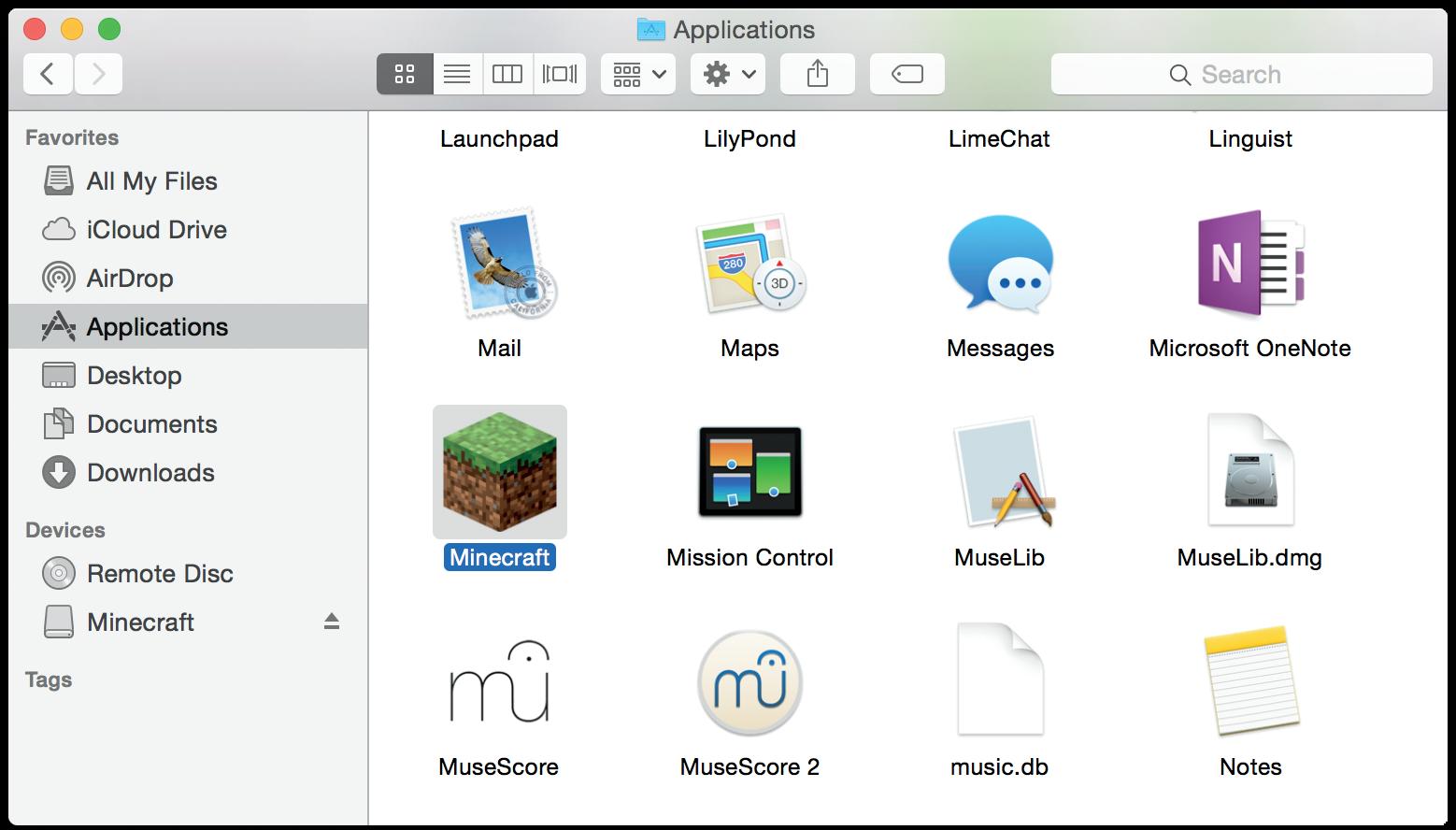Select the Minecraft volume under Devices
The width and height of the screenshot is (1456, 830).
pyautogui.click(x=188, y=622)
